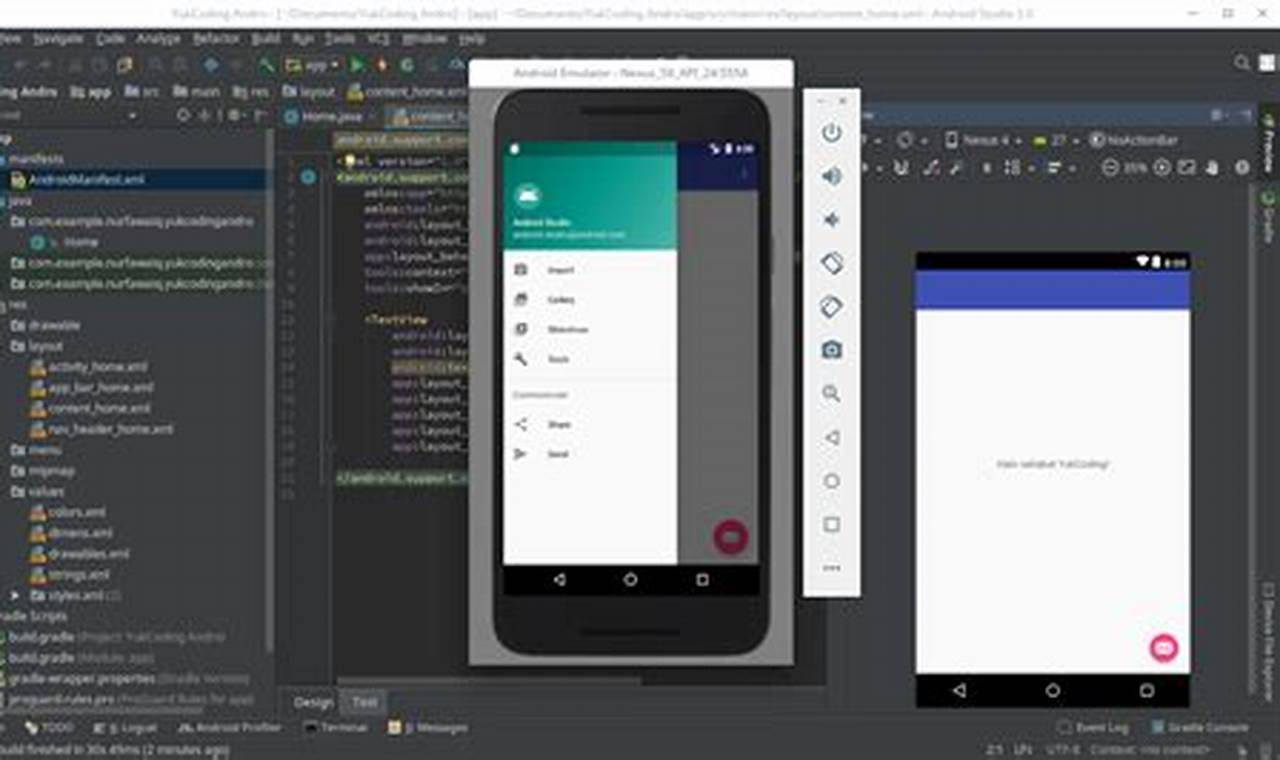Click the Android head avatar in drawer header
This screenshot has width=1280, height=760.
point(527,196)
